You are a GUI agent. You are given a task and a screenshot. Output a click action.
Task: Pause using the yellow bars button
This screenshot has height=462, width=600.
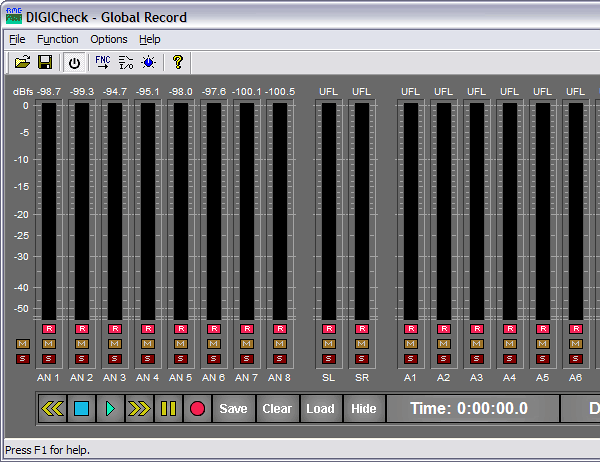[168, 408]
